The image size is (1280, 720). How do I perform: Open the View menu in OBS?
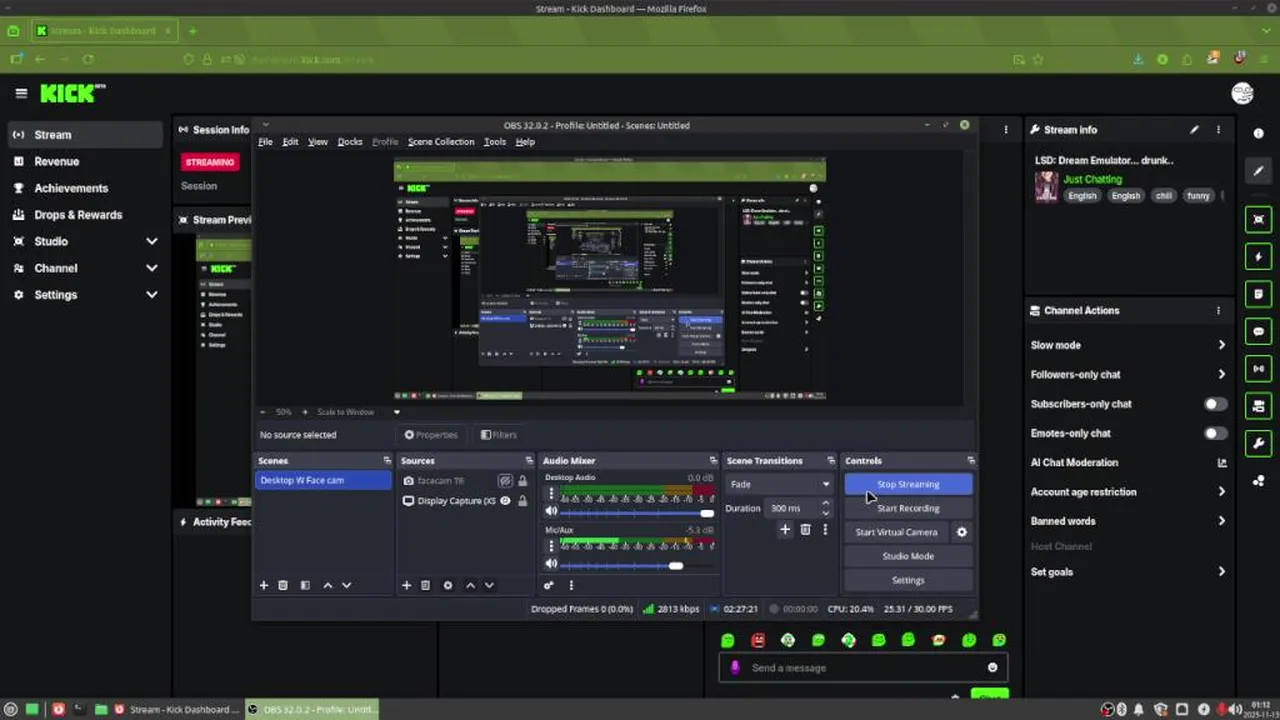pos(318,142)
